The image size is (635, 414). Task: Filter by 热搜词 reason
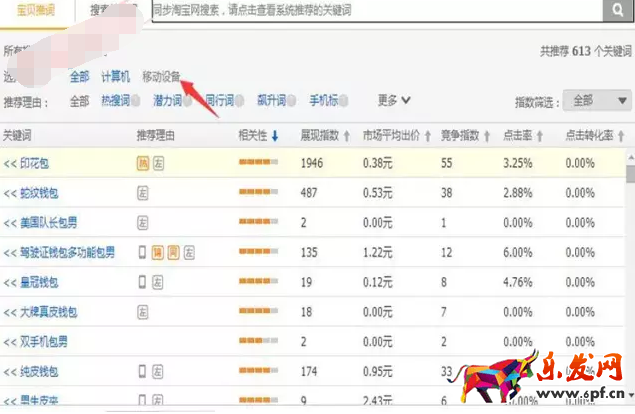point(115,100)
